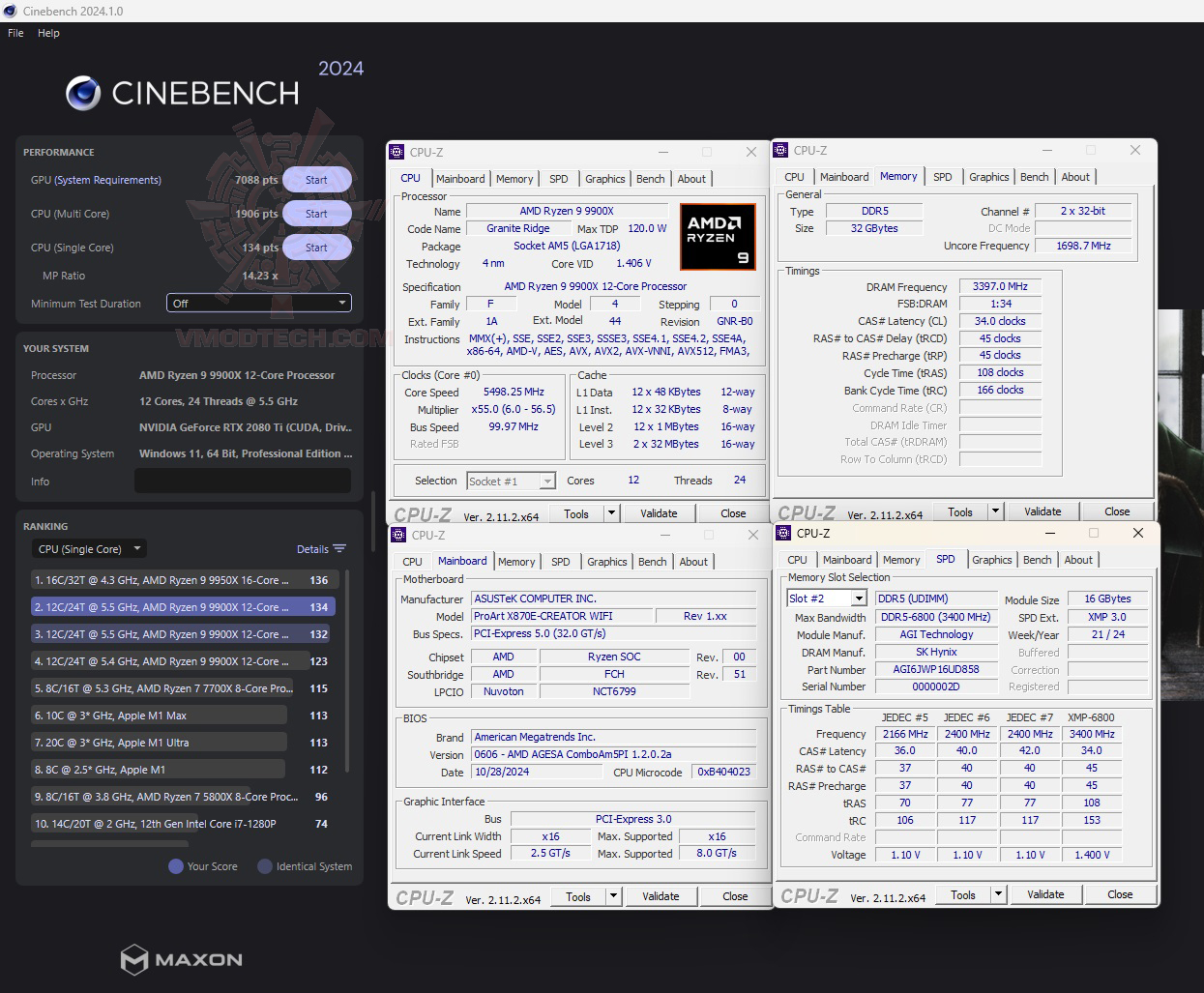Click the DRAM Frequency 3397.0 MHz value
The width and height of the screenshot is (1204, 993).
tap(1000, 286)
